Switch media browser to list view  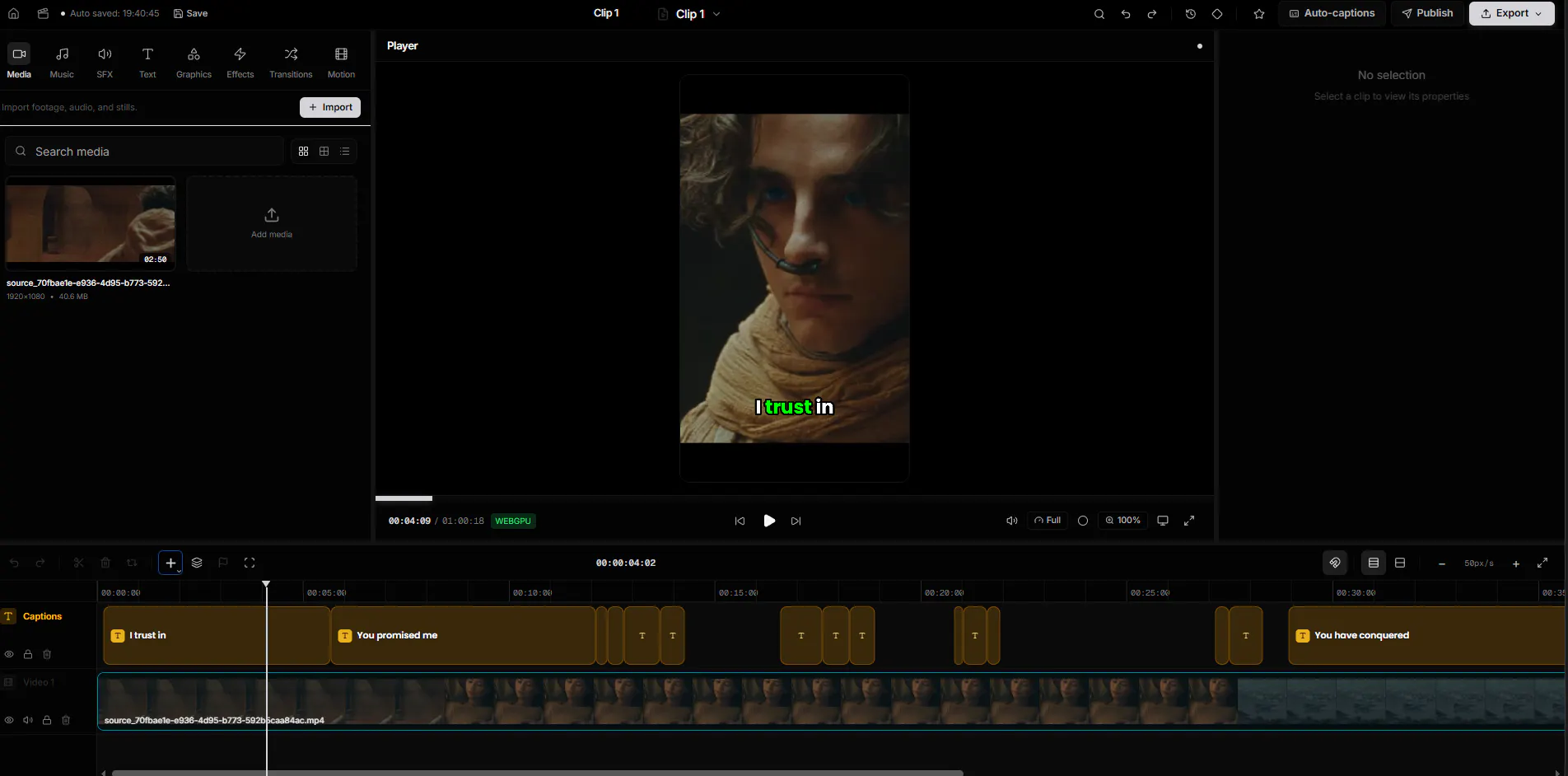click(x=345, y=152)
